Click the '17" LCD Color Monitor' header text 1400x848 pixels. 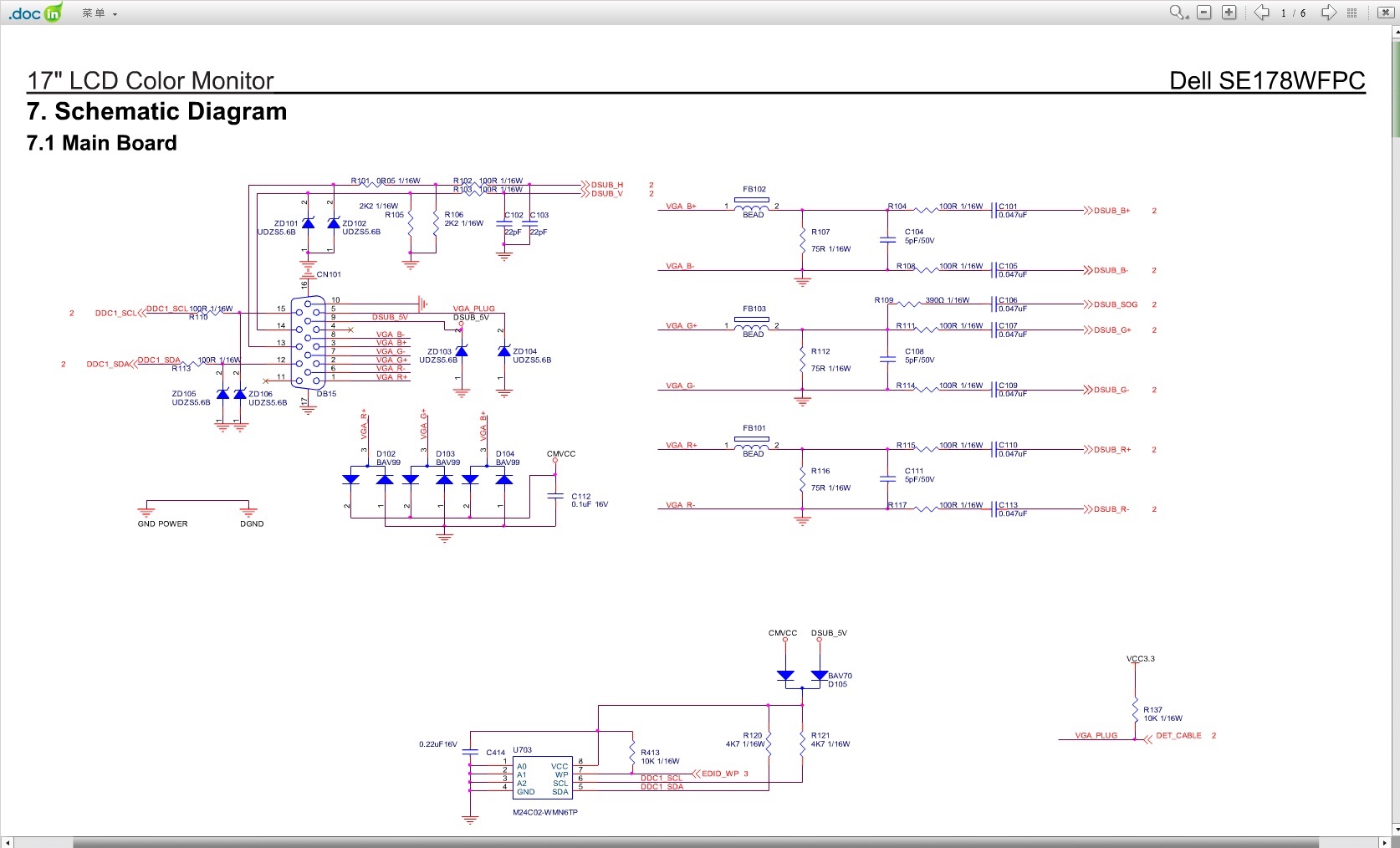pos(151,80)
